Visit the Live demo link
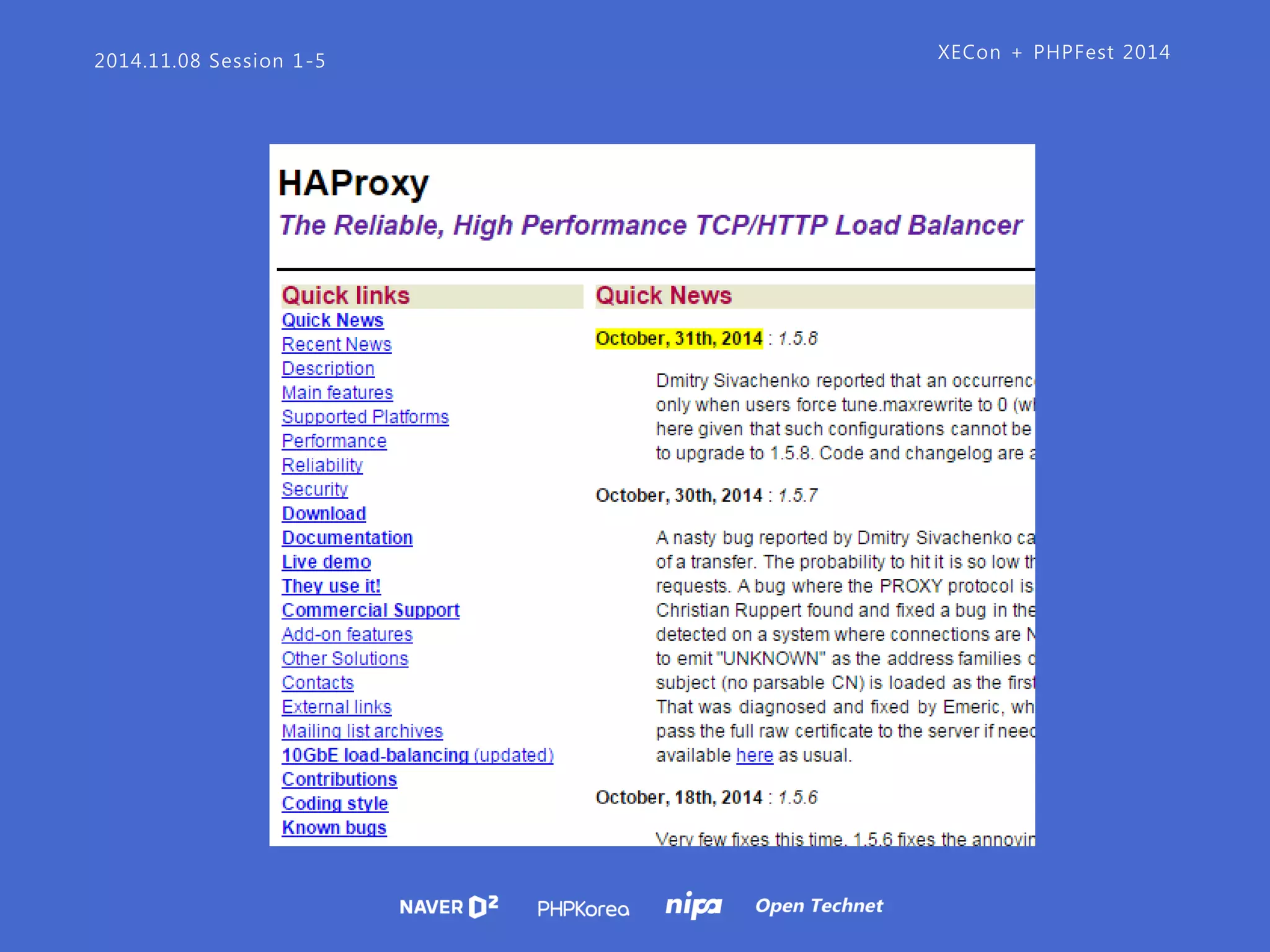This screenshot has height=952, width=1270. coord(326,562)
